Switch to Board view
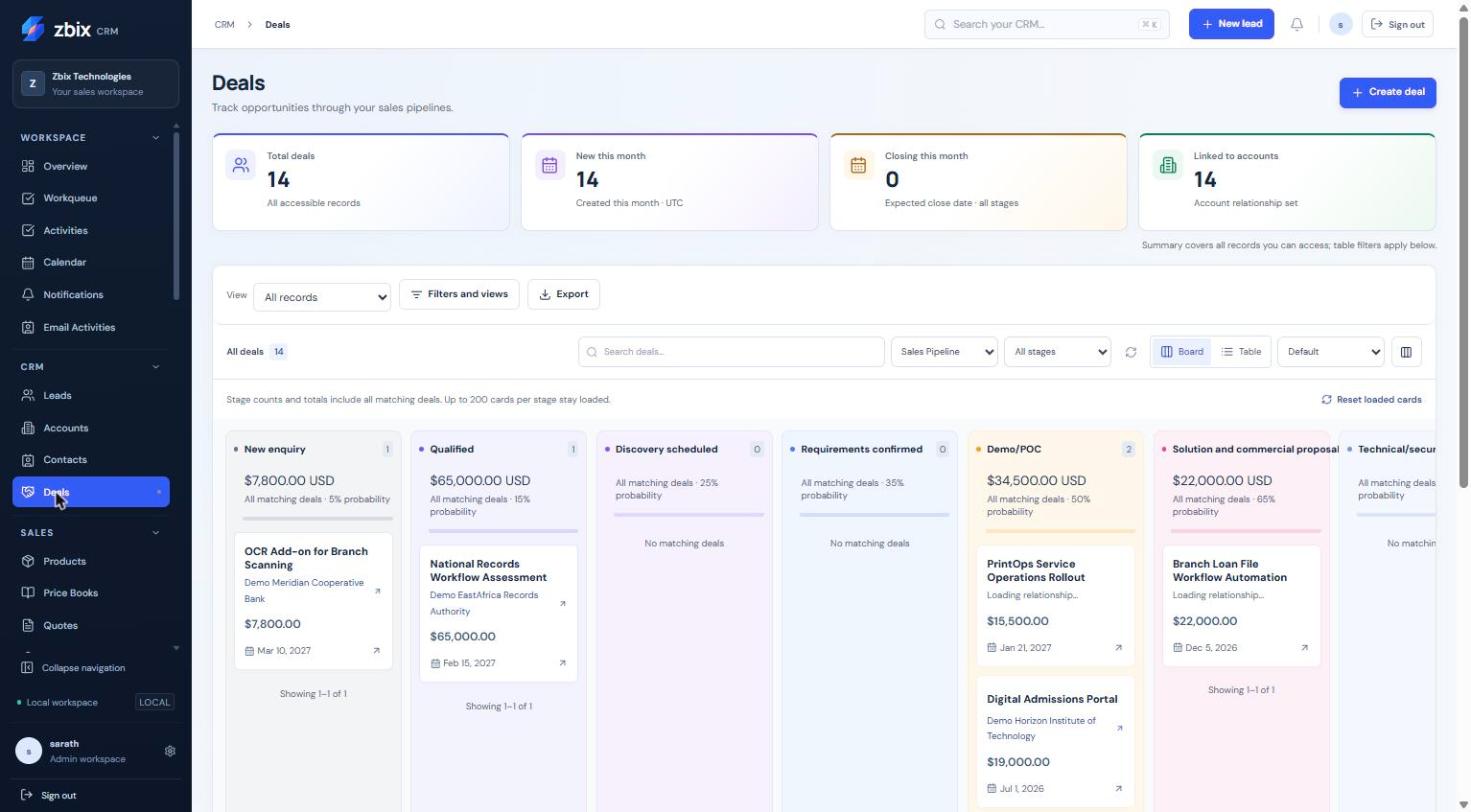Viewport: 1471px width, 812px height. point(1182,352)
